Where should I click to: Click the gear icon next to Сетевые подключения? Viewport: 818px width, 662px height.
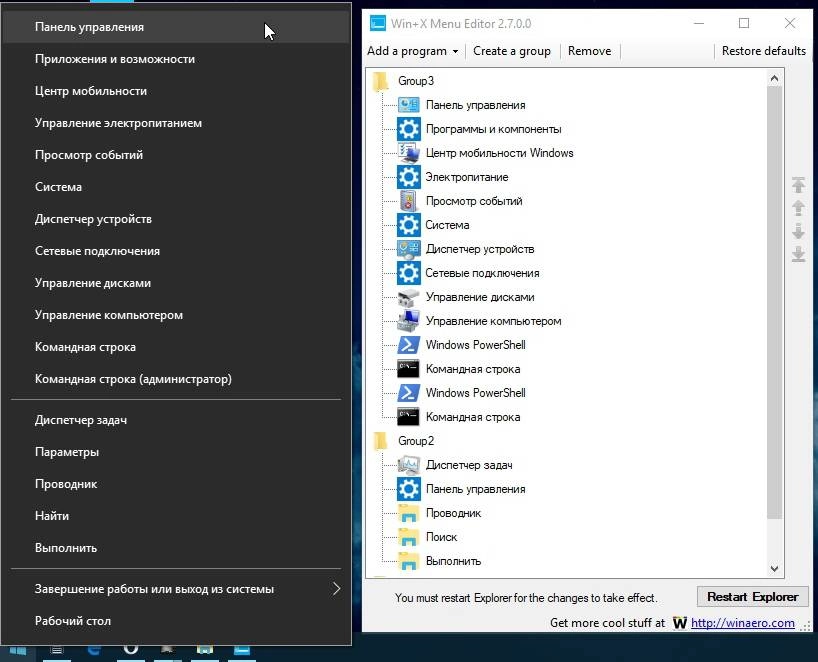point(408,273)
